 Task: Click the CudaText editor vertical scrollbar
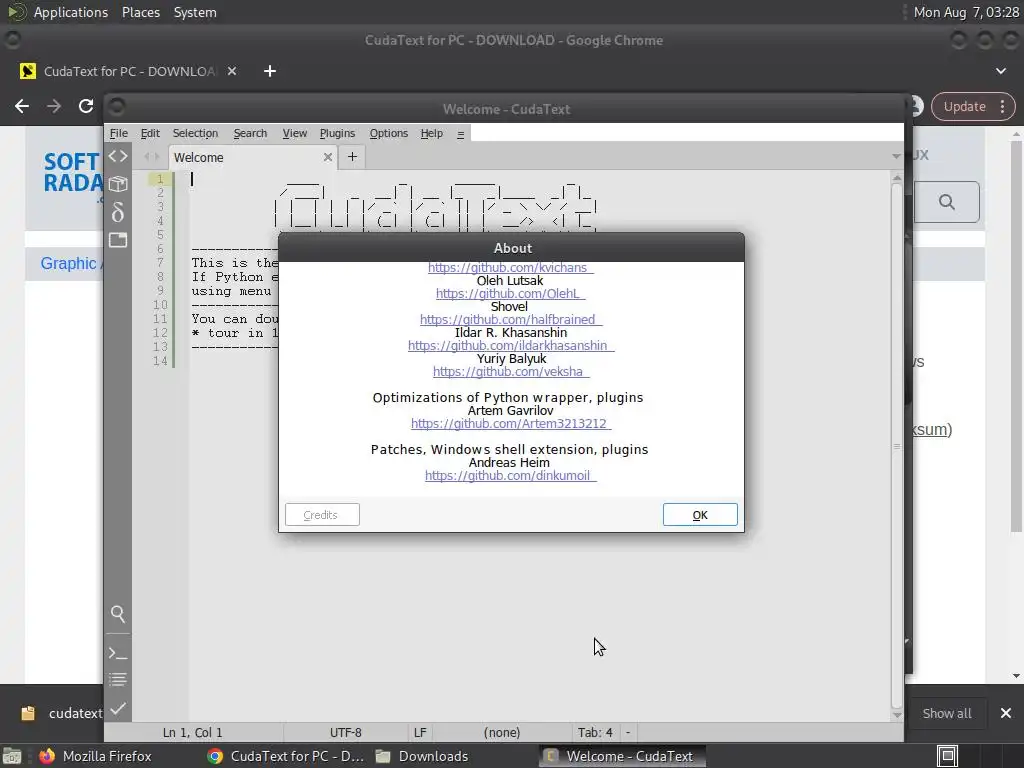tap(897, 445)
